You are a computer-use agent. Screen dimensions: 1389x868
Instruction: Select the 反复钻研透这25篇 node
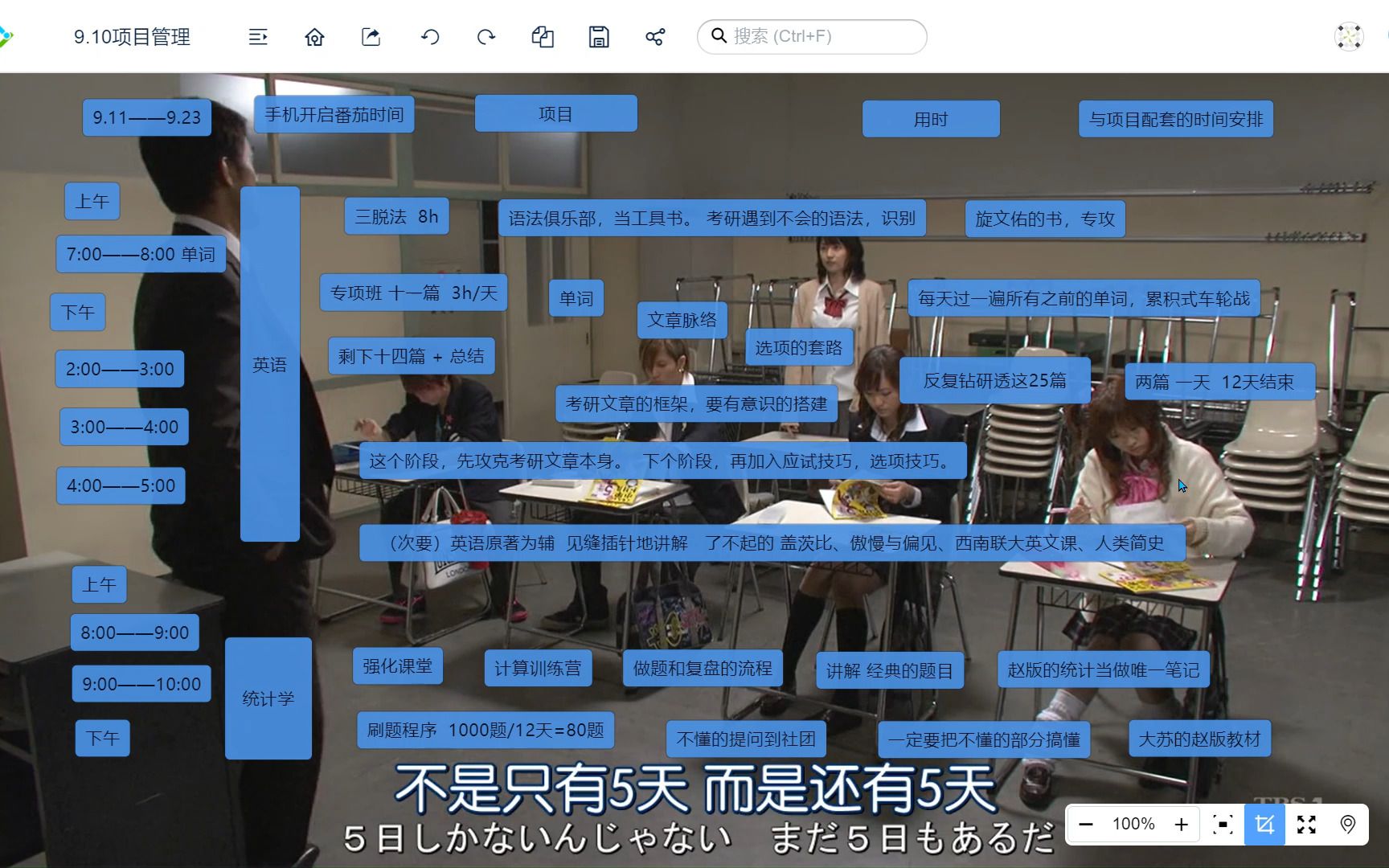pos(994,380)
